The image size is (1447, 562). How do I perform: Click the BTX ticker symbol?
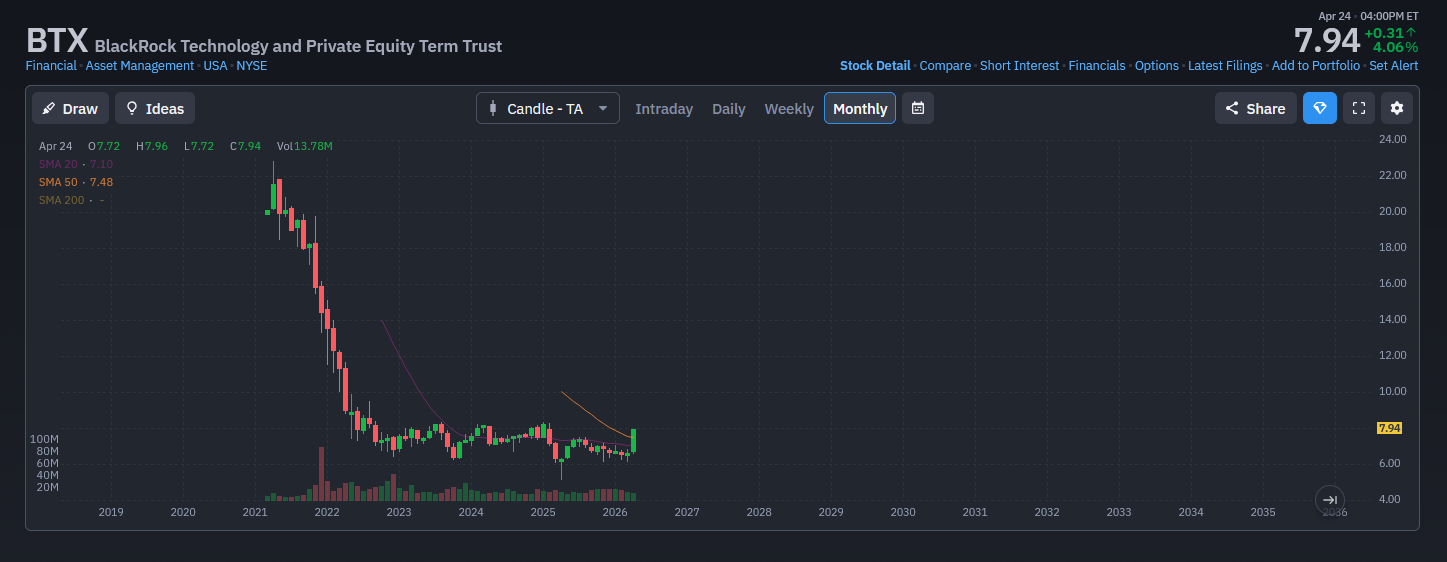57,41
